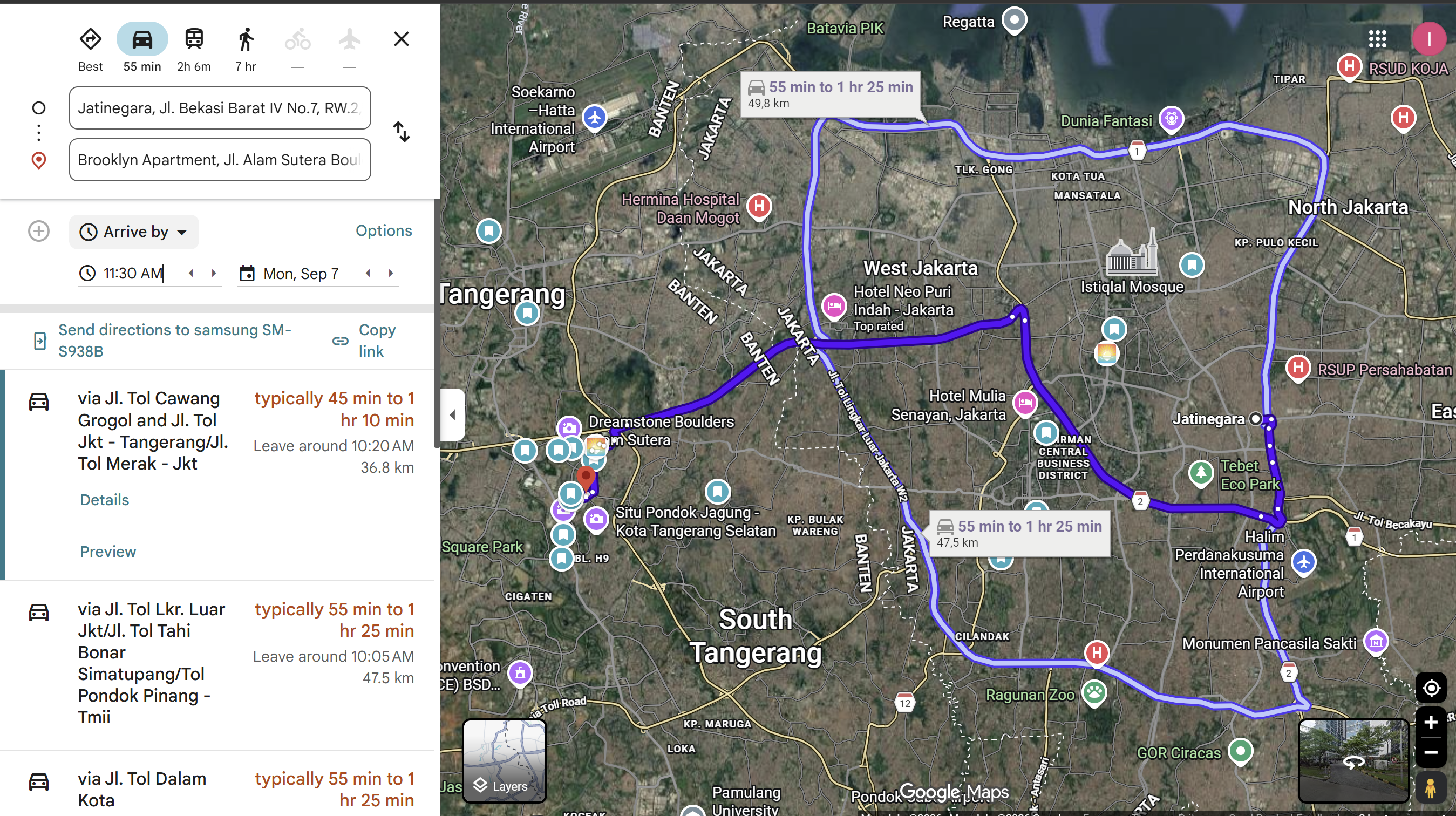Image resolution: width=1456 pixels, height=816 pixels.
Task: Click Hotel Mulia Senayan marker
Action: pos(1025,403)
